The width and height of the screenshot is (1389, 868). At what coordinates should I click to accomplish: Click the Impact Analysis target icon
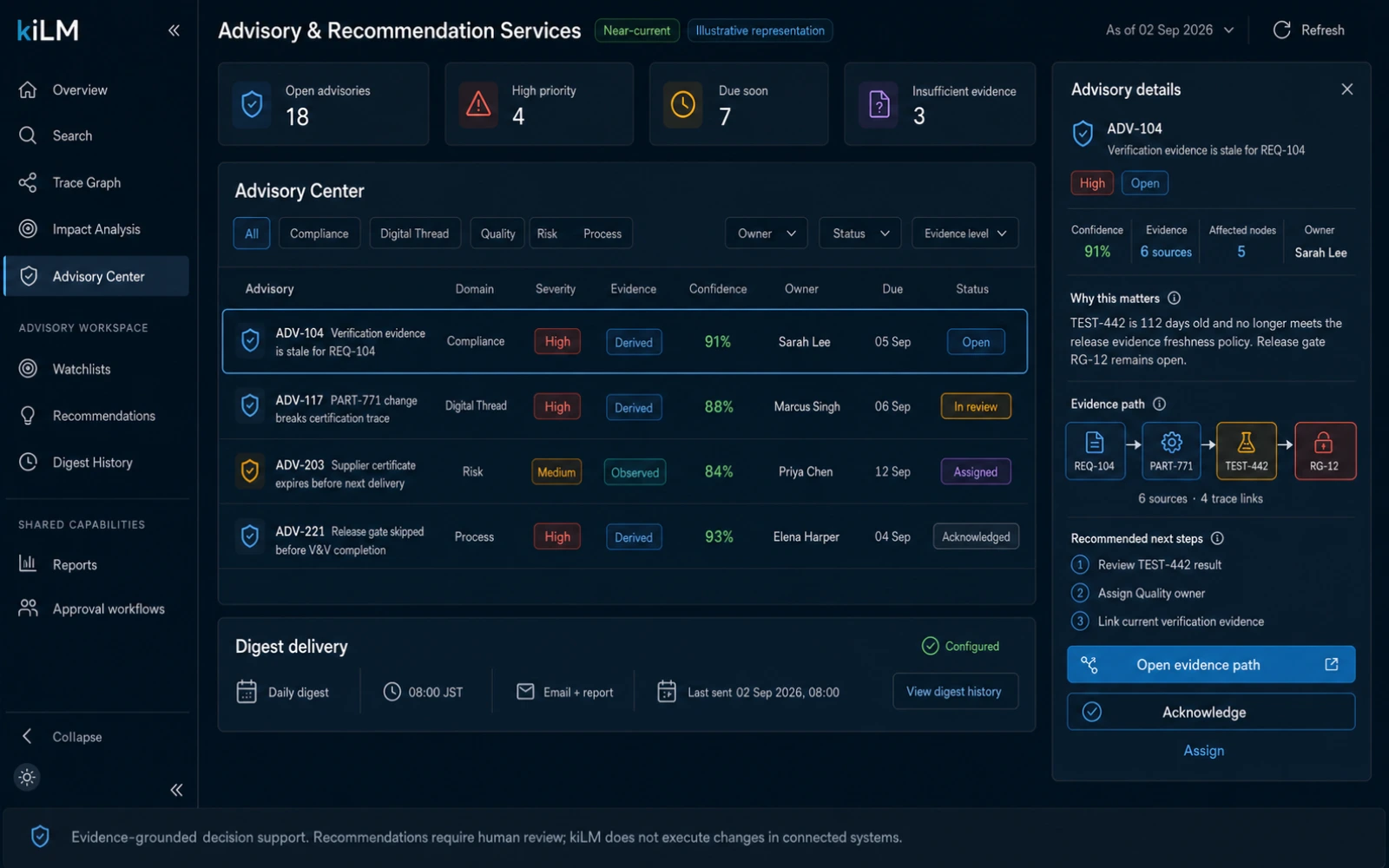[28, 229]
